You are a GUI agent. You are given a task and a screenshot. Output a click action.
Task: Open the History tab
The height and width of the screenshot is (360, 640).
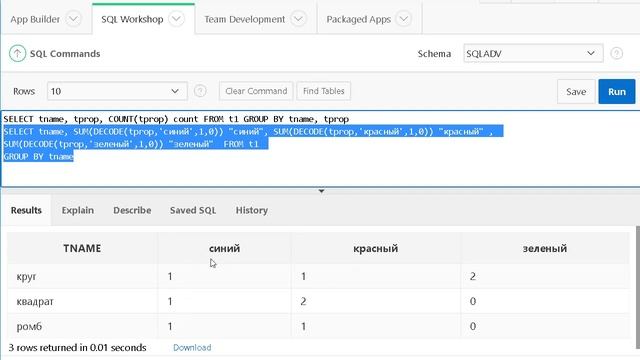tap(251, 210)
